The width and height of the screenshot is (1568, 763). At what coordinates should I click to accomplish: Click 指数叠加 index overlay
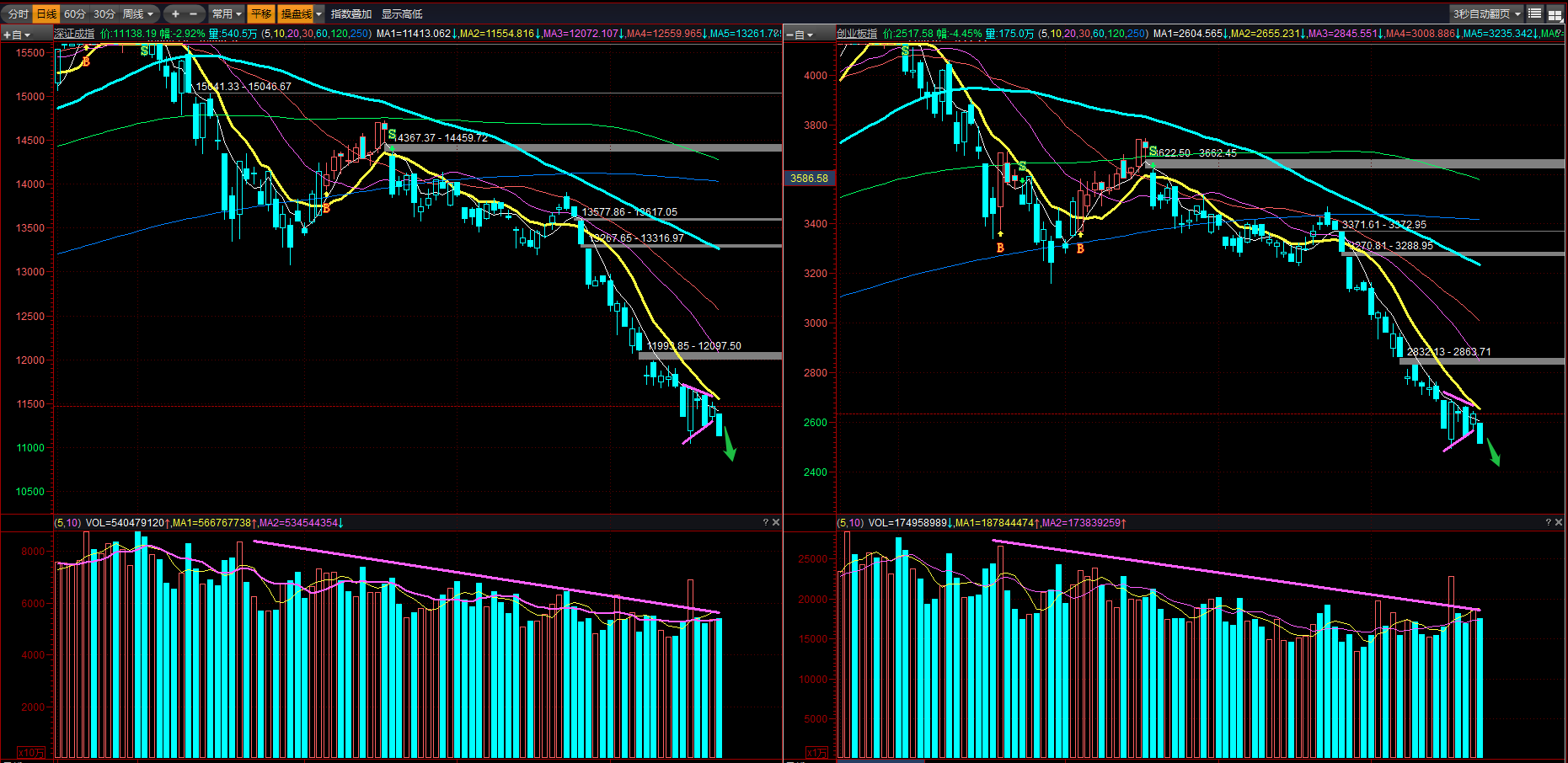pyautogui.click(x=351, y=13)
